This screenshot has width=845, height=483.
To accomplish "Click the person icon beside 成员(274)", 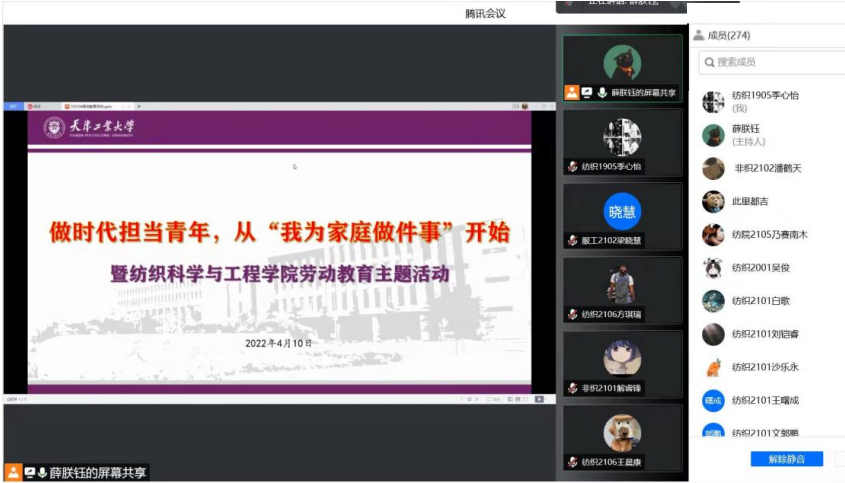I will coord(698,36).
